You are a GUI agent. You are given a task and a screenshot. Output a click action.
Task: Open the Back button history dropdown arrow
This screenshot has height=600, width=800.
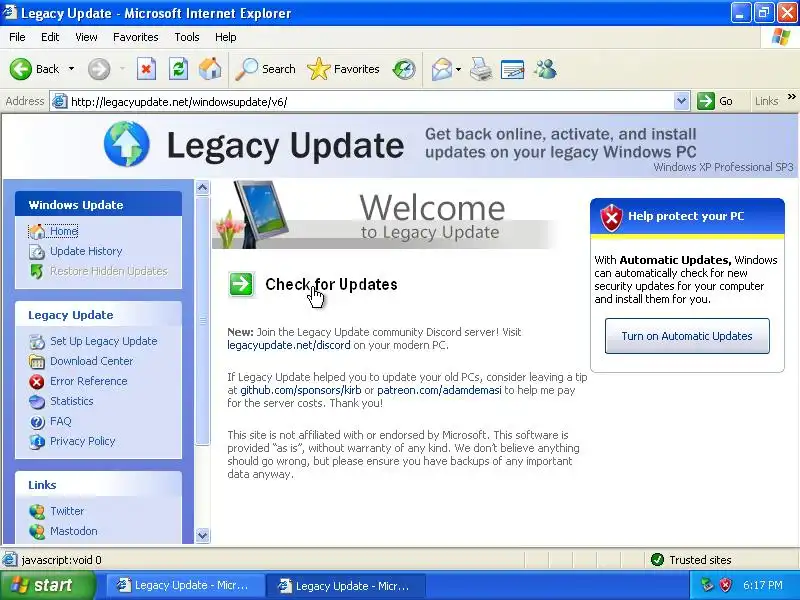71,69
